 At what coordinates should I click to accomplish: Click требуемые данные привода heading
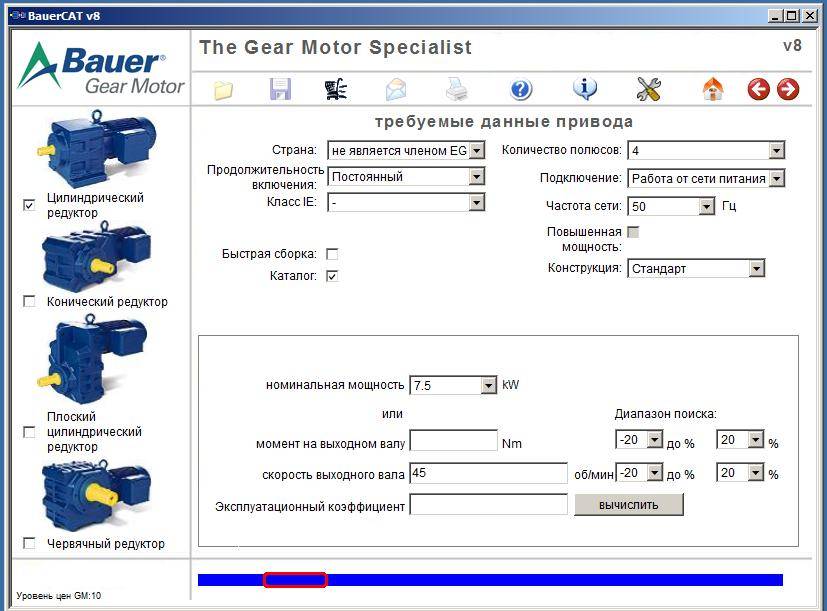coord(504,122)
